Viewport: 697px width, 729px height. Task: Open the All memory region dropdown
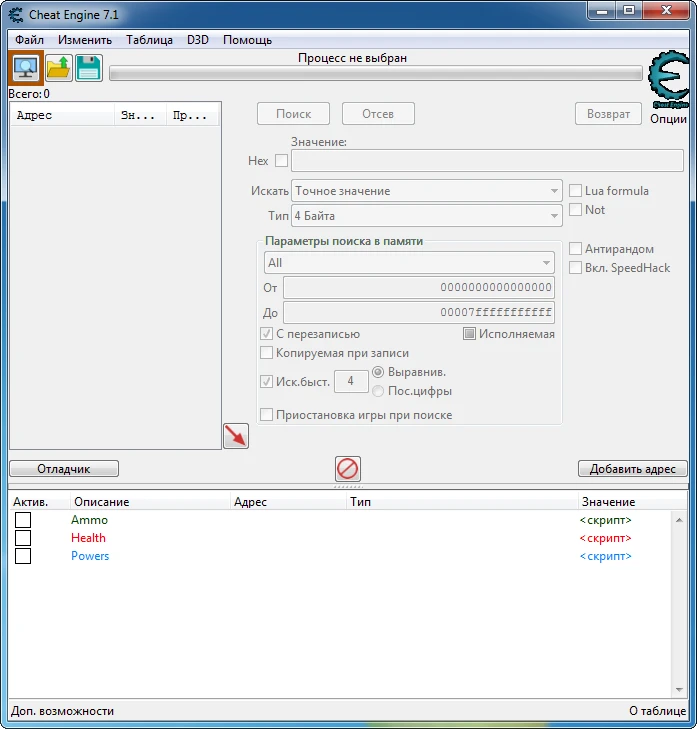click(x=409, y=263)
